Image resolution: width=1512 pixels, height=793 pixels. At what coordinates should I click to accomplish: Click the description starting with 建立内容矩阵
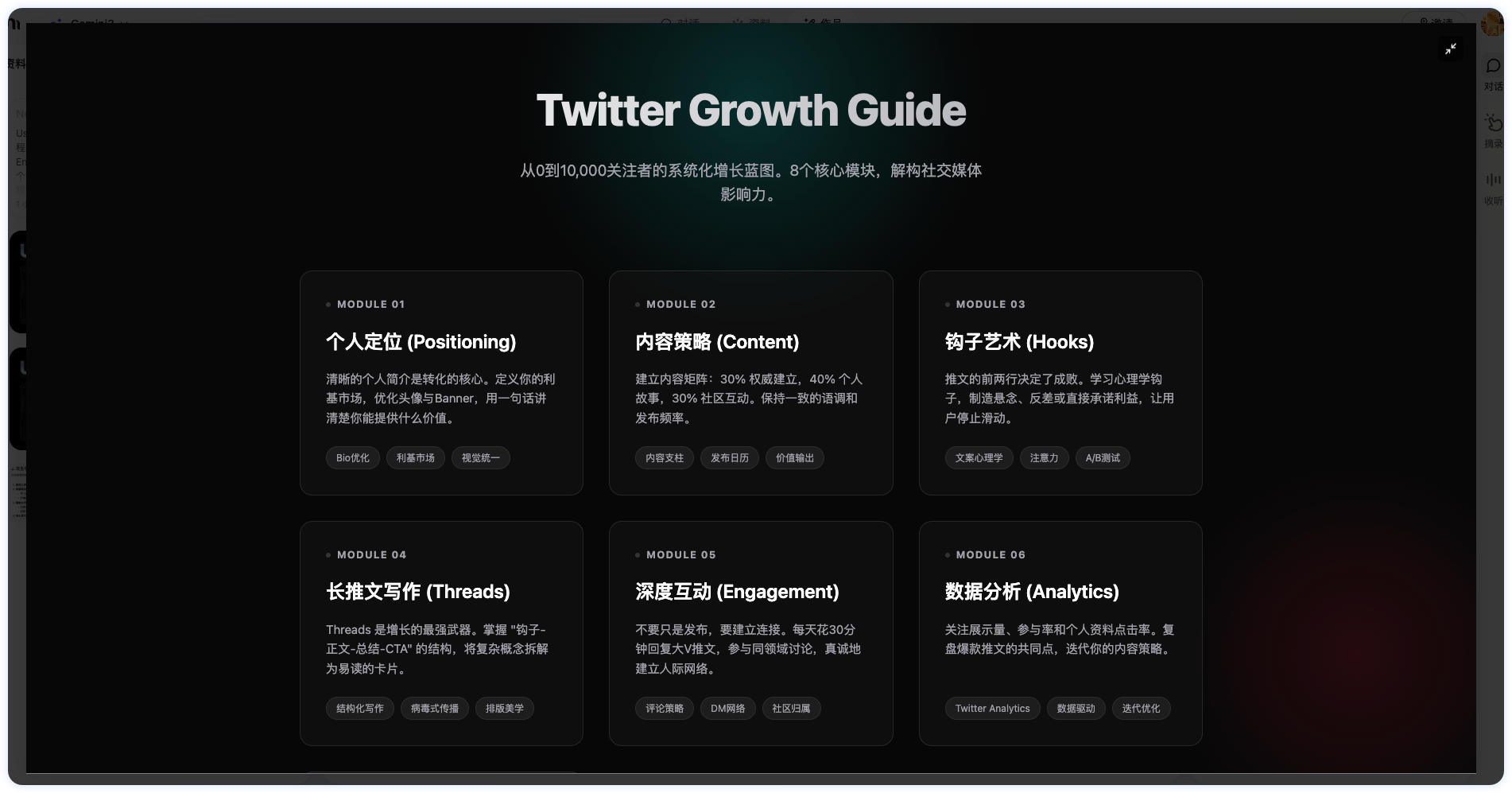click(x=750, y=398)
